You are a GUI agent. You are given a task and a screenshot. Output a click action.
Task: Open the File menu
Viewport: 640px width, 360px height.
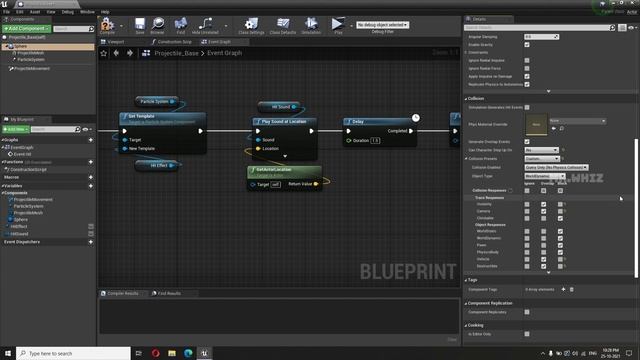point(7,12)
